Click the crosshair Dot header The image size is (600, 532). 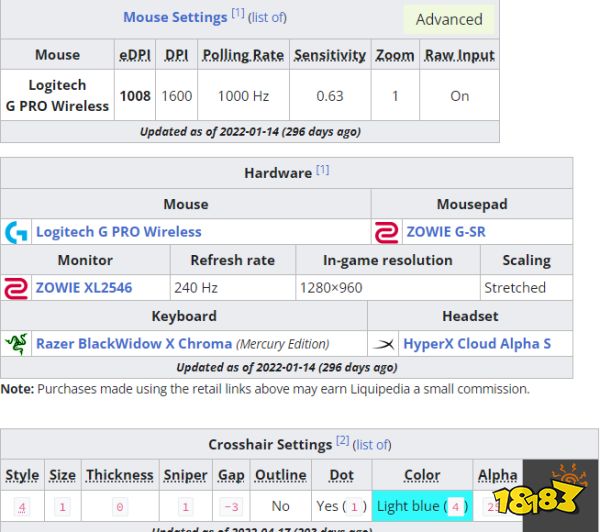341,475
